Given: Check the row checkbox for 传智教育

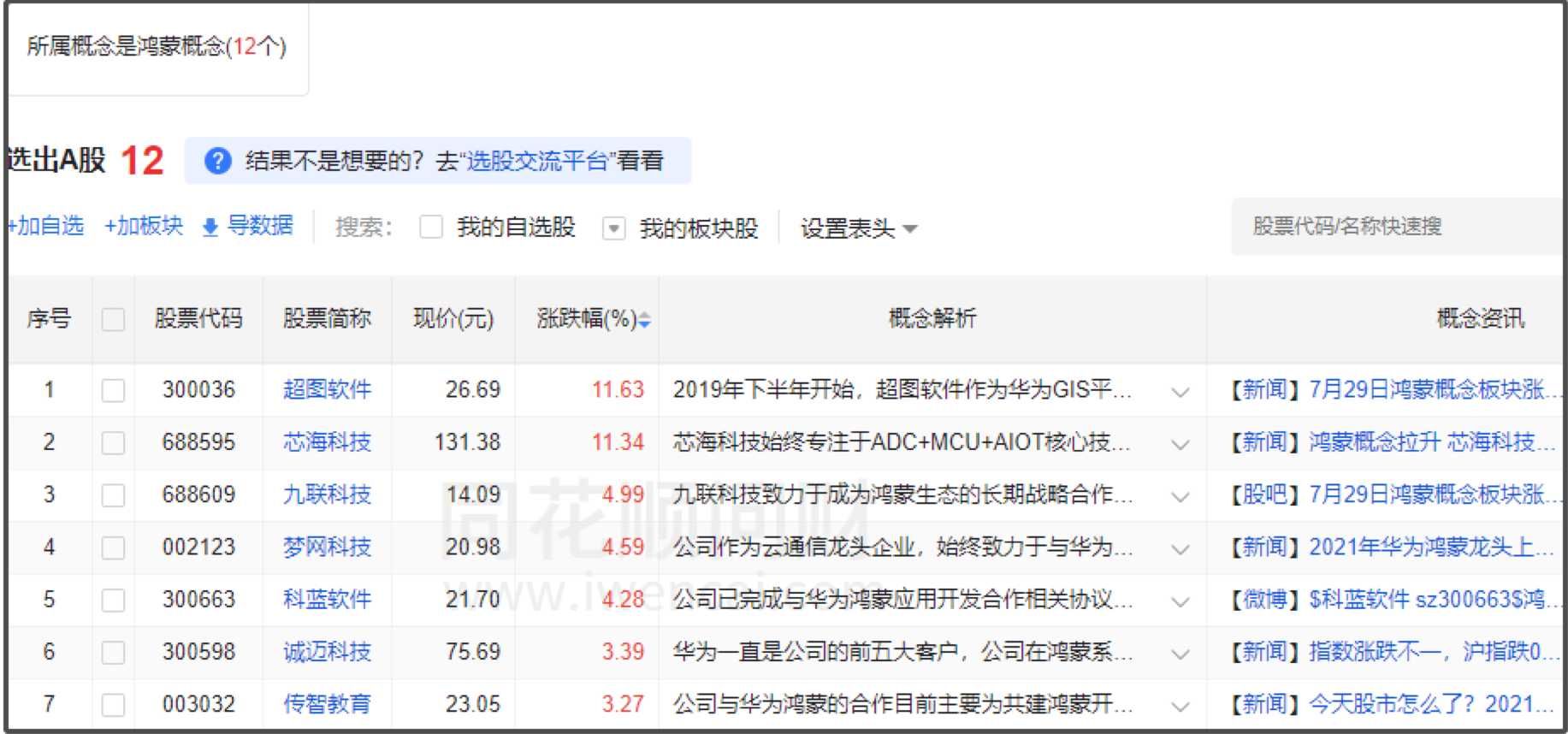Looking at the screenshot, I should tap(113, 704).
